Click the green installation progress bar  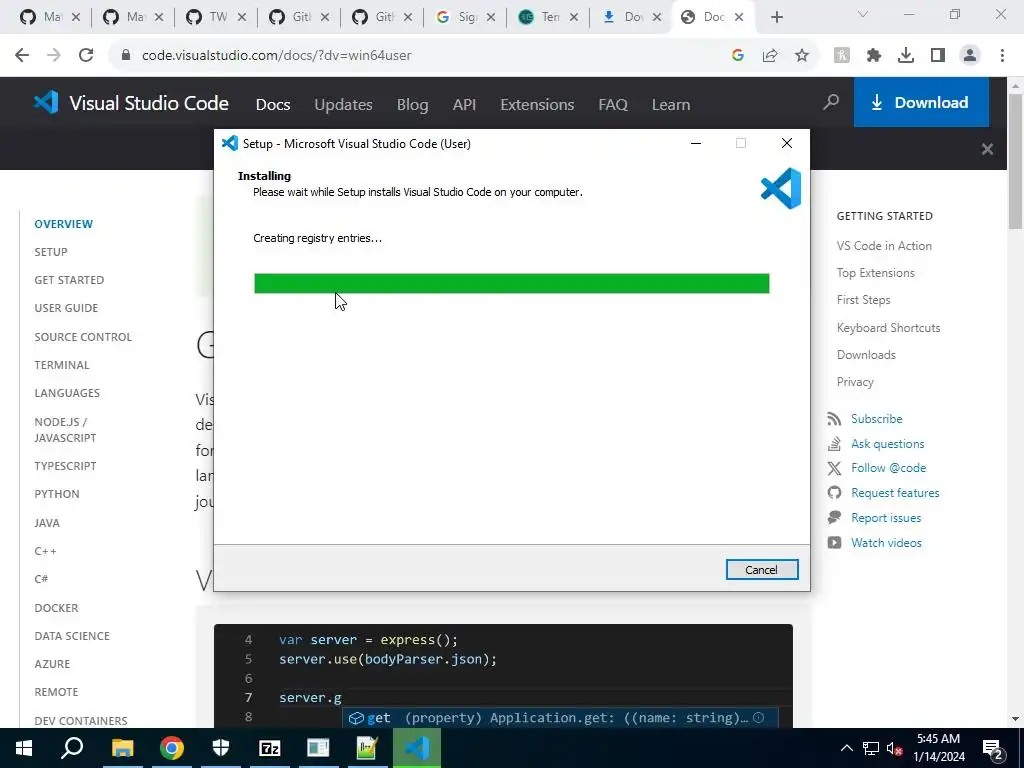pyautogui.click(x=511, y=283)
